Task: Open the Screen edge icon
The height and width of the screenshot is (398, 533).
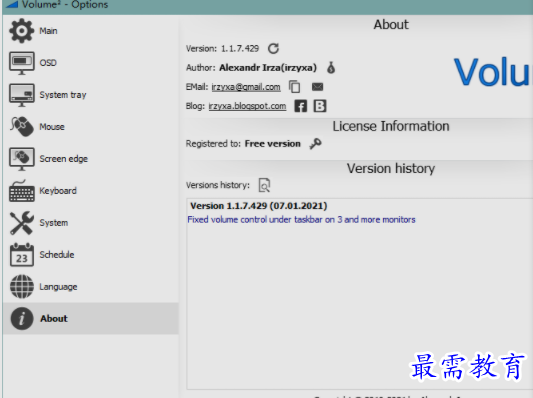Action: coord(21,159)
